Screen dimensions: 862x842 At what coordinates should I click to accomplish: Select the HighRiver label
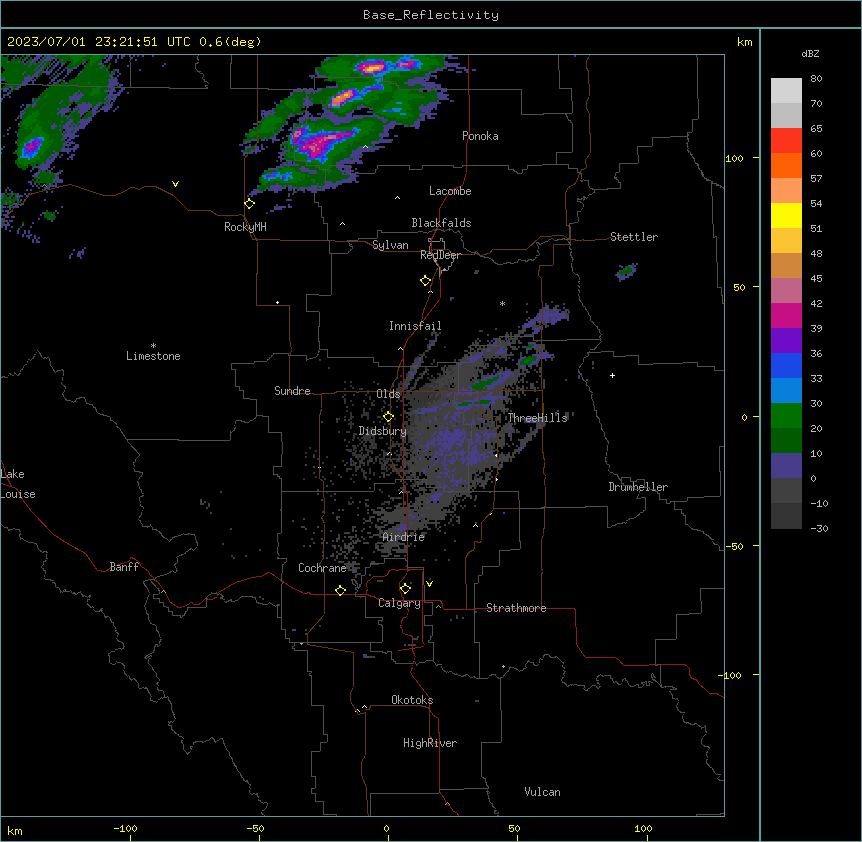[430, 743]
